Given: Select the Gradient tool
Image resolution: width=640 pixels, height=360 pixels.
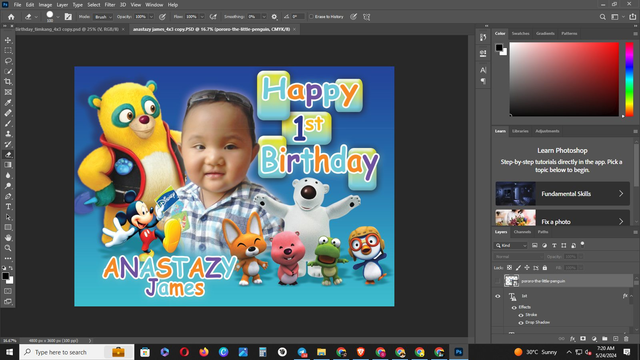Looking at the screenshot, I should pyautogui.click(x=8, y=165).
